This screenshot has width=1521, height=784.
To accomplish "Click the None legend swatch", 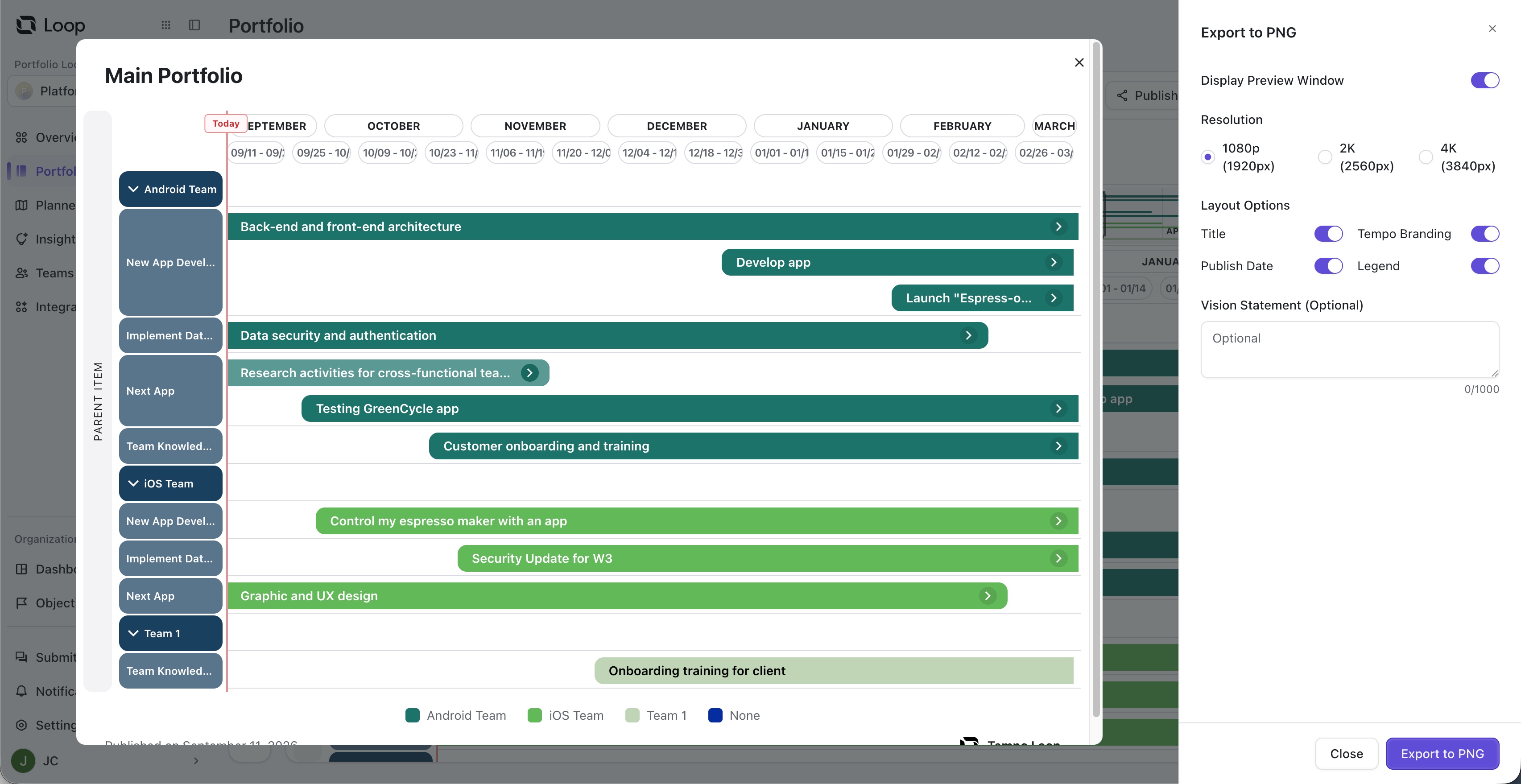I will [x=715, y=715].
